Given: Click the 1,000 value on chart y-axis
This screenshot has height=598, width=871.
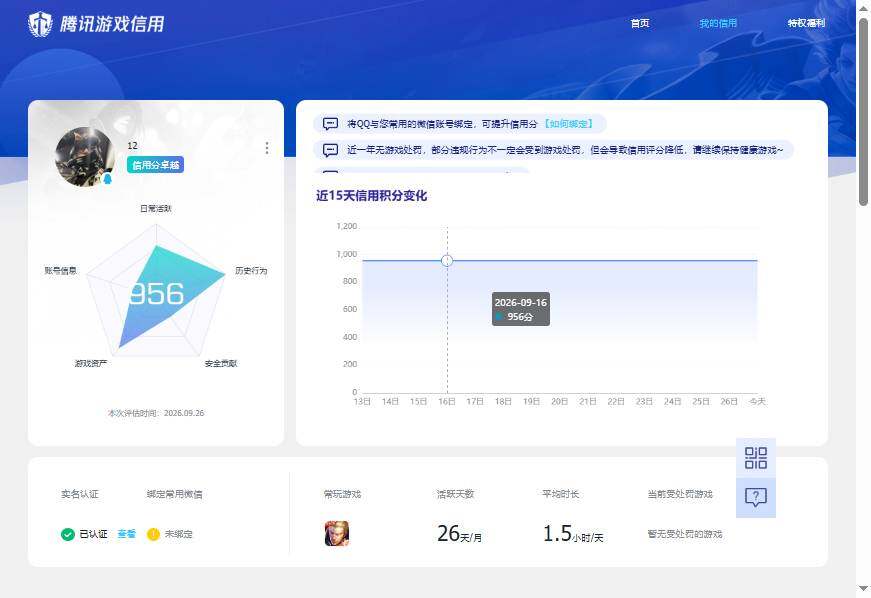Looking at the screenshot, I should (x=347, y=254).
